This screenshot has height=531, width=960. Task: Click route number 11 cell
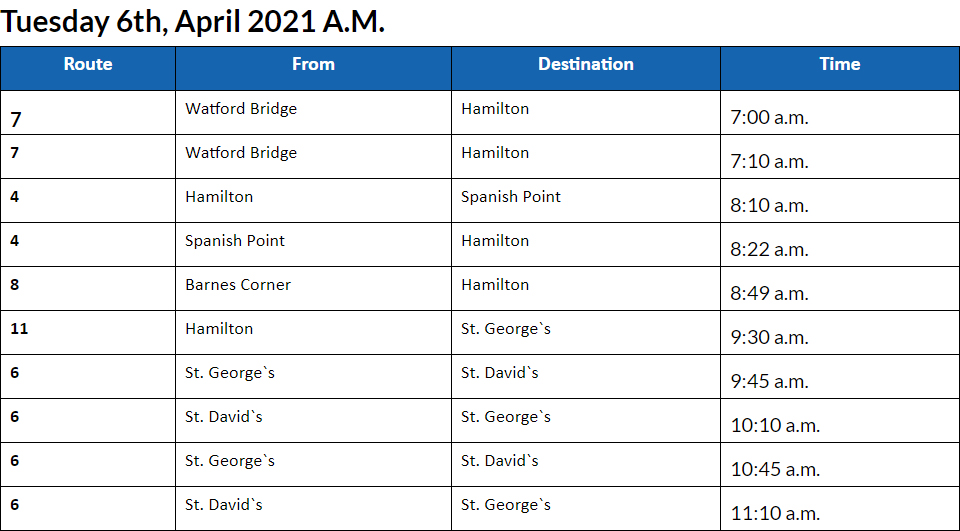point(19,329)
